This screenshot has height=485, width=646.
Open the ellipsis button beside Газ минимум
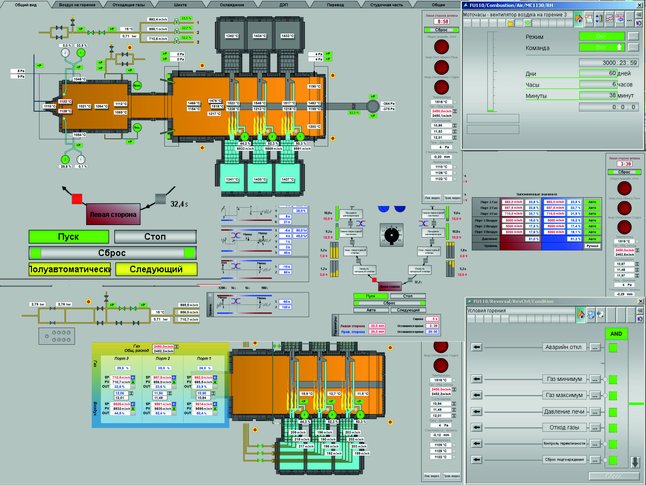pyautogui.click(x=595, y=379)
